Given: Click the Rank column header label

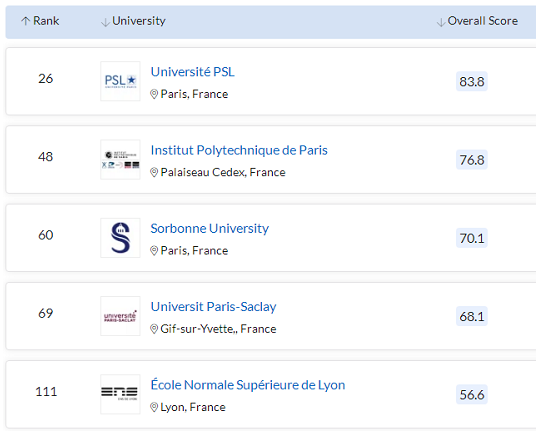Looking at the screenshot, I should [46, 21].
